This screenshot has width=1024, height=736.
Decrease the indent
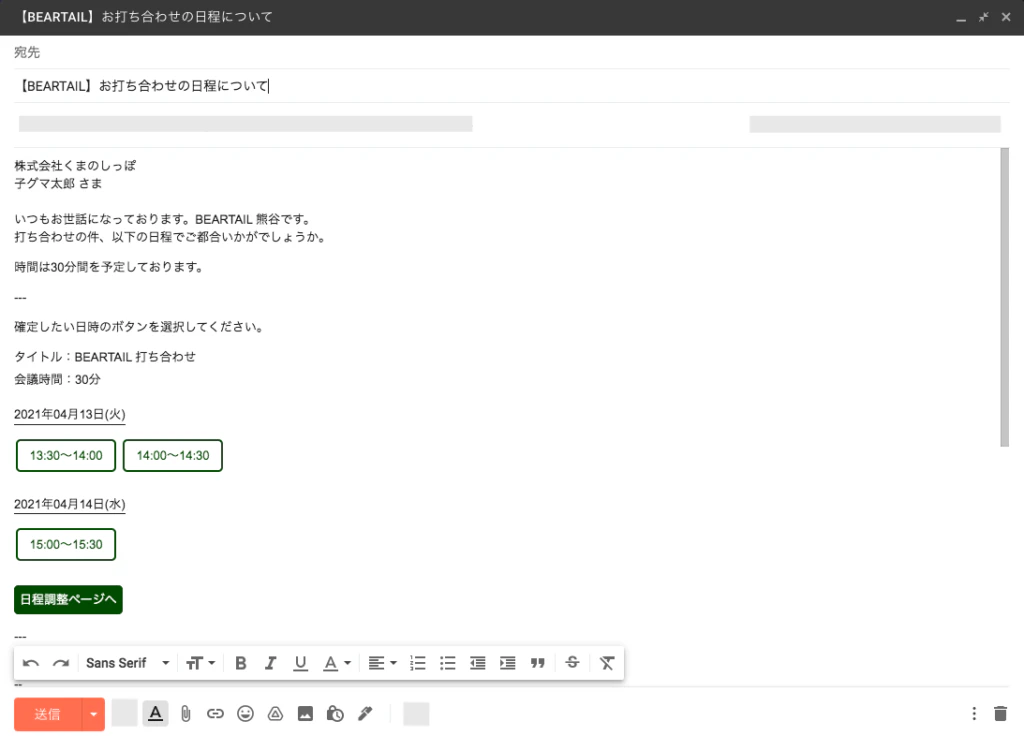click(477, 664)
